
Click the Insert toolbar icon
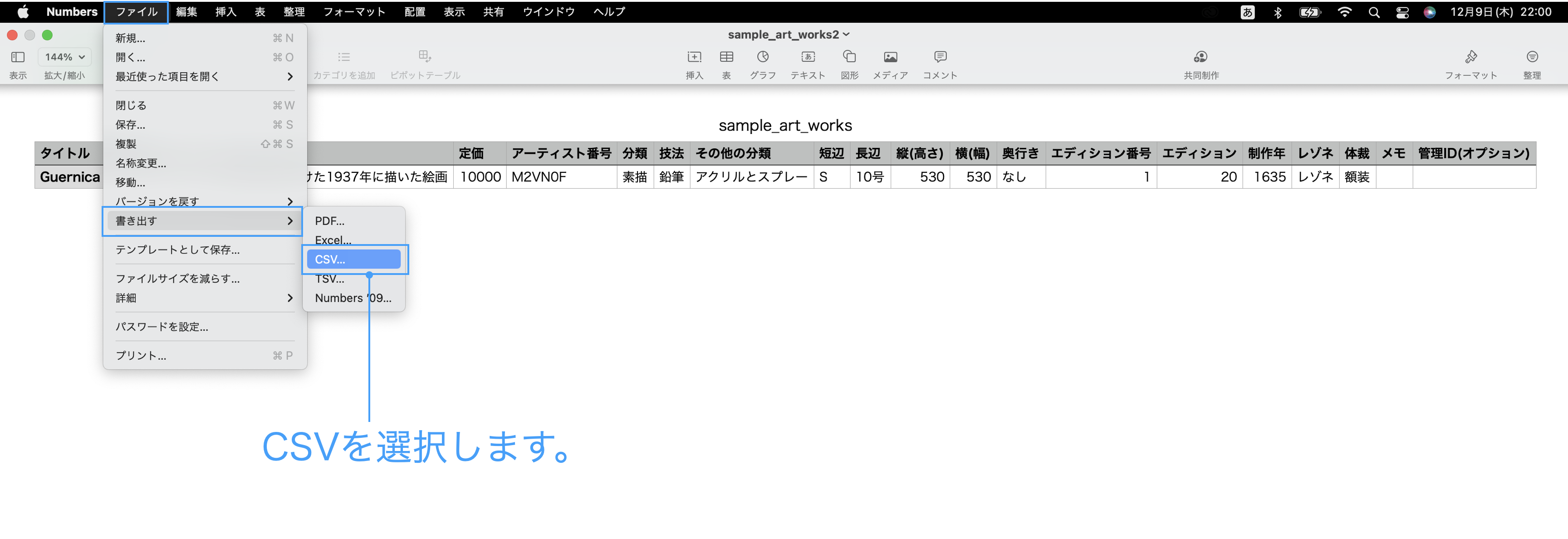[694, 57]
